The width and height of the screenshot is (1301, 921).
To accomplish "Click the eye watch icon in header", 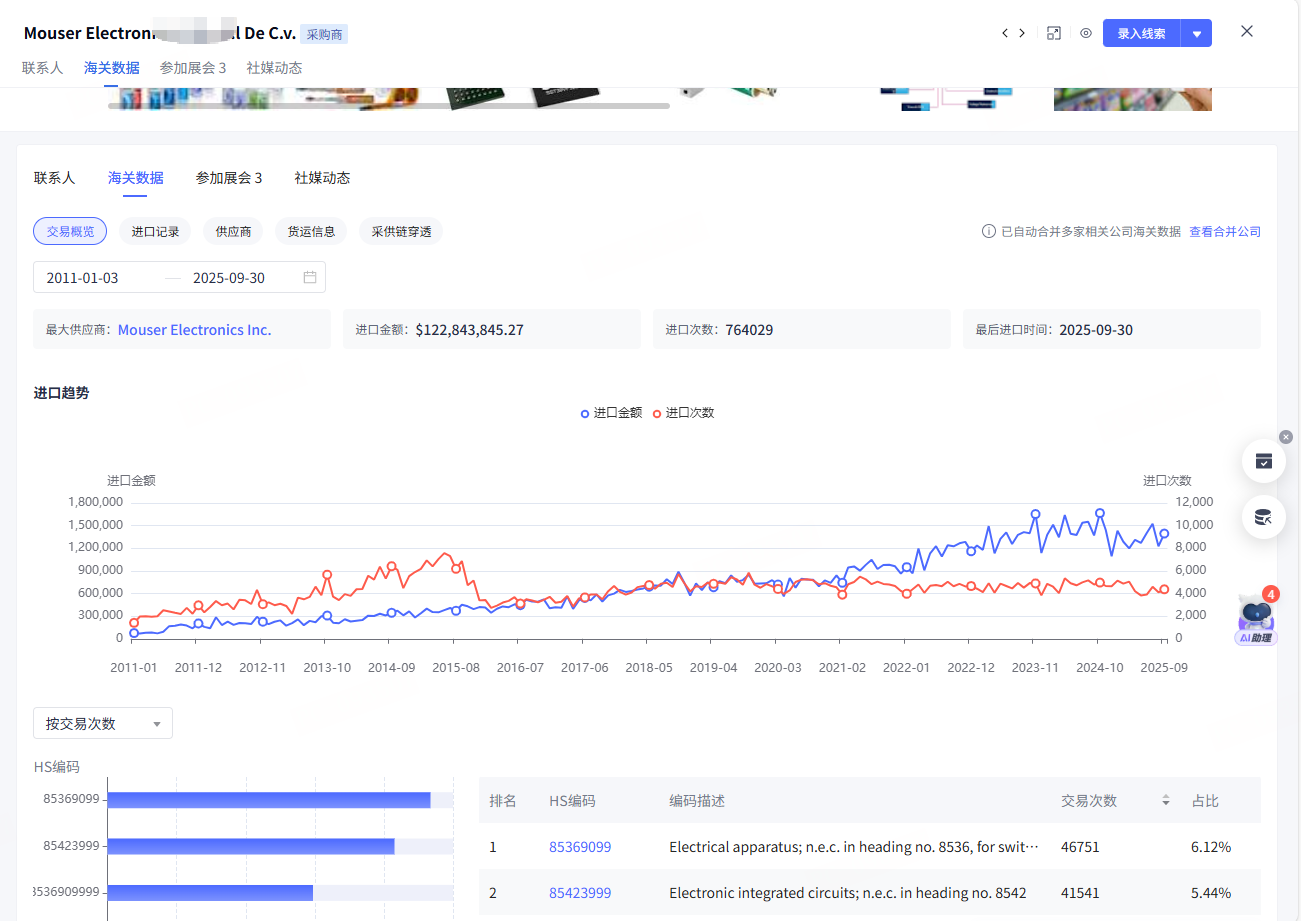I will pyautogui.click(x=1086, y=33).
